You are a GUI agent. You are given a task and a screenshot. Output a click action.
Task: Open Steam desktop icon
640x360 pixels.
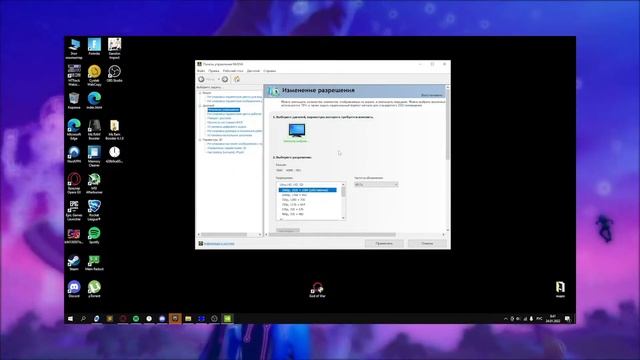coord(74,263)
